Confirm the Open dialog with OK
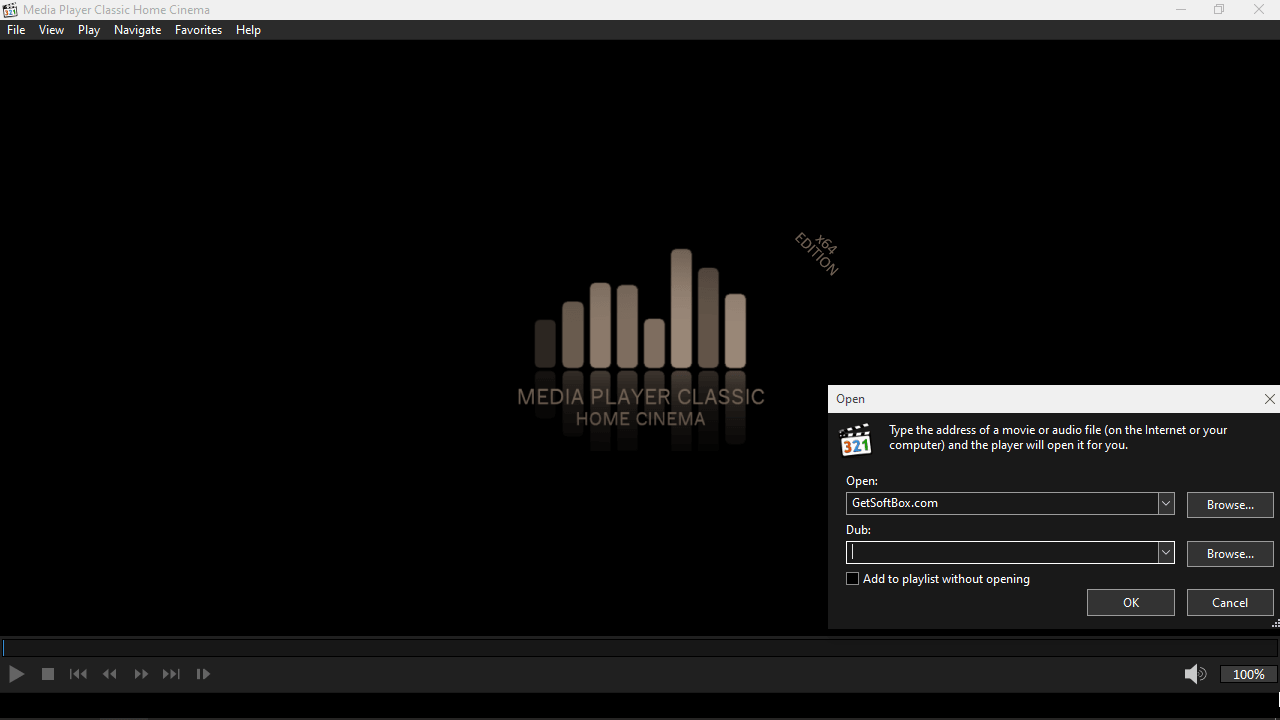This screenshot has width=1280, height=720. 1131,603
